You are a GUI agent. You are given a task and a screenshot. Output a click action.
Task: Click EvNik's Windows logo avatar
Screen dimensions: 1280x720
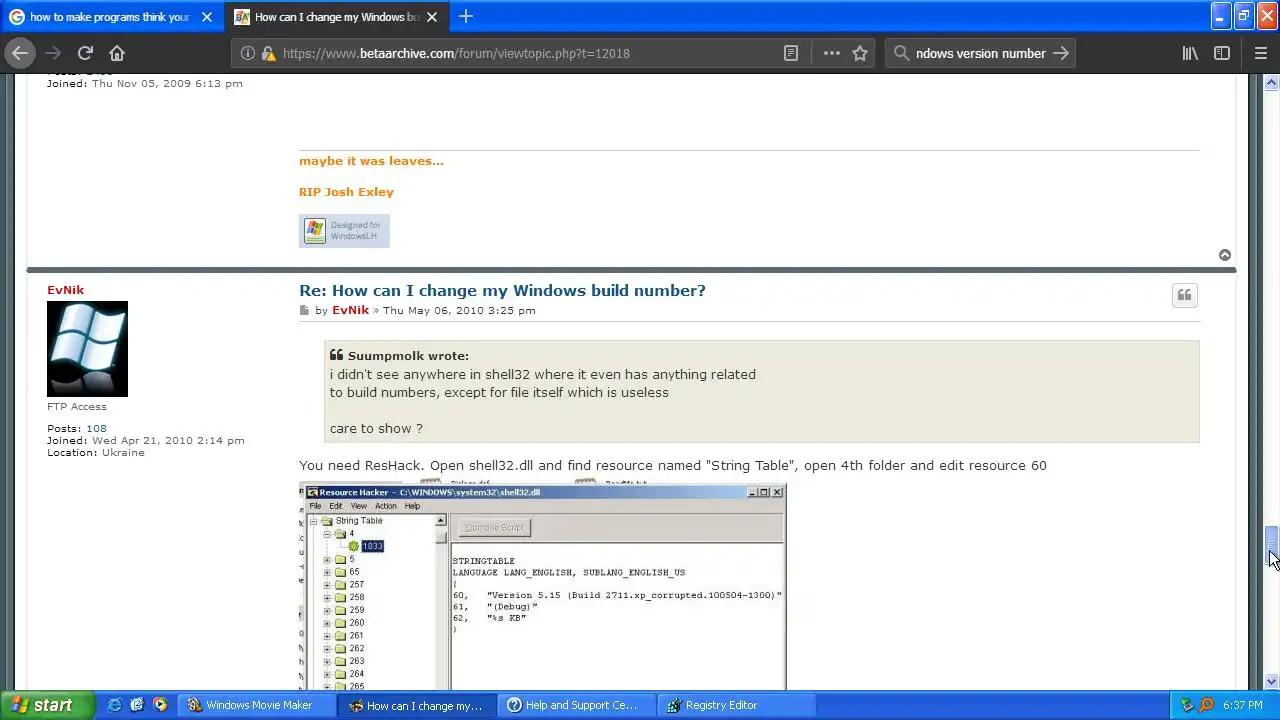[87, 349]
